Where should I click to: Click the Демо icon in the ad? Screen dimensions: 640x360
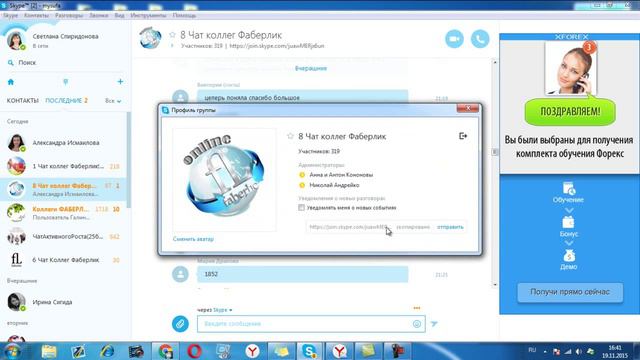(x=569, y=256)
